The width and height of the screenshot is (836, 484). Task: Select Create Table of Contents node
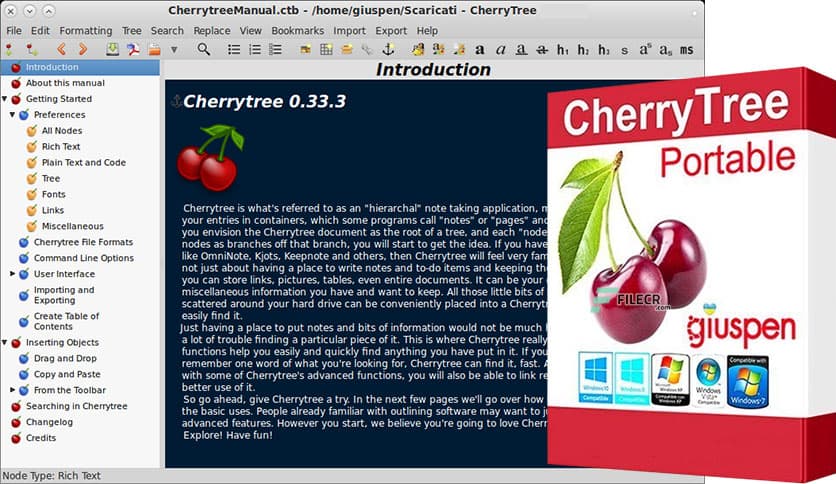coord(66,321)
